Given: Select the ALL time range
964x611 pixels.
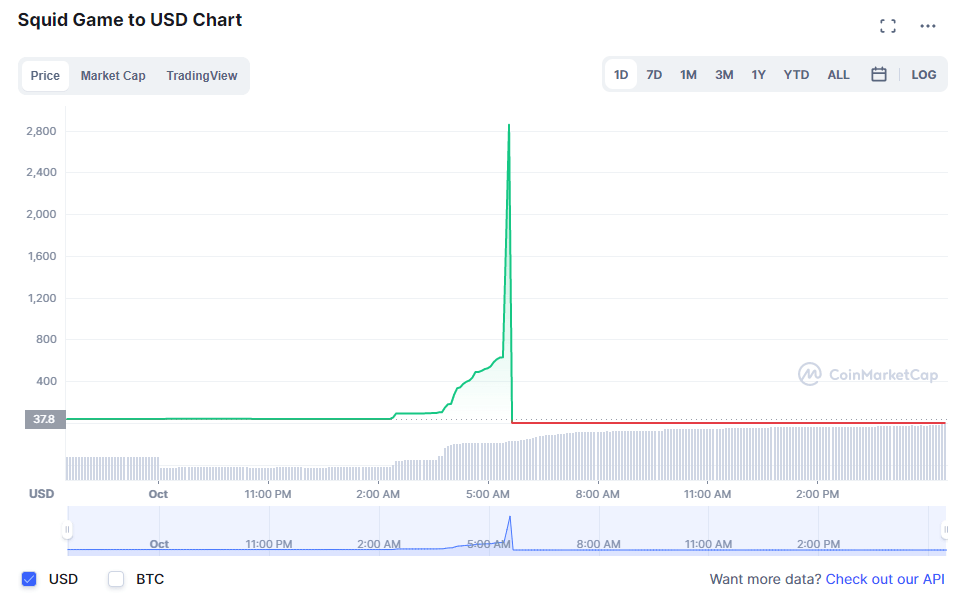Looking at the screenshot, I should coord(838,74).
